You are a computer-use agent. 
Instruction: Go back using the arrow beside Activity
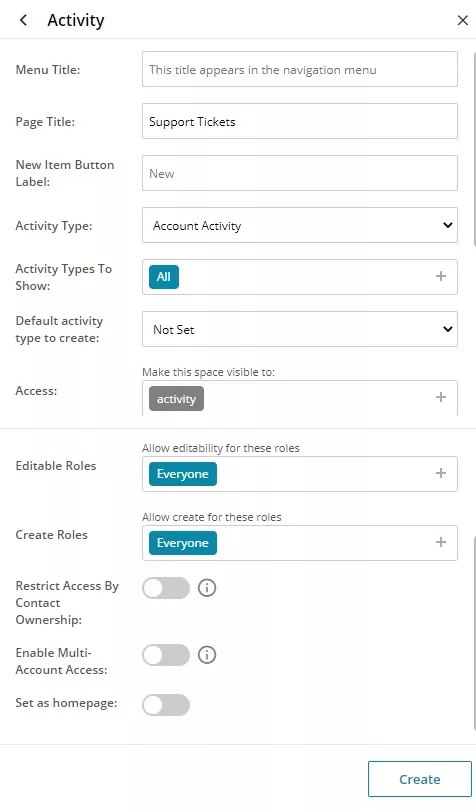pos(23,20)
